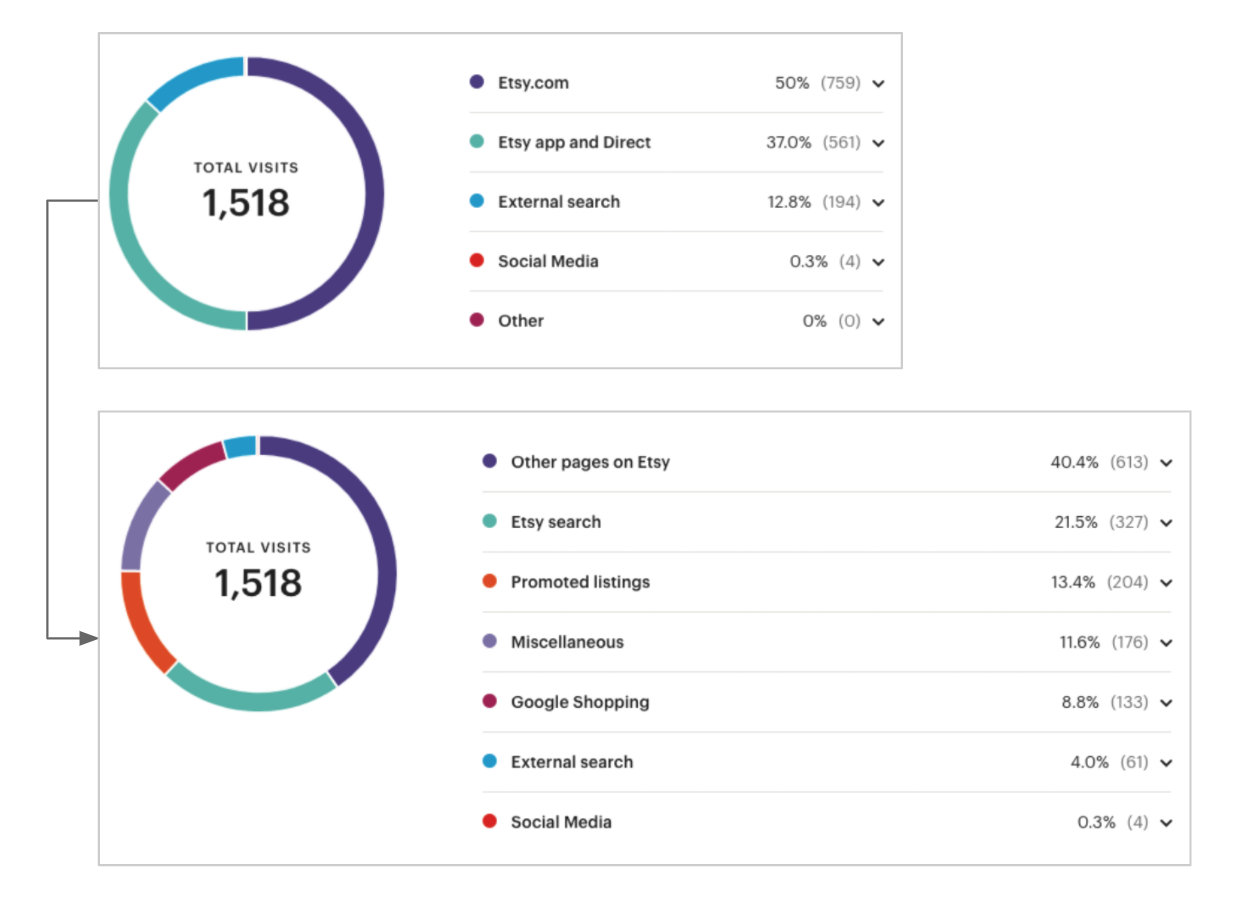Expand the Etsy.com row chevron
This screenshot has width=1240, height=906.
tap(878, 83)
